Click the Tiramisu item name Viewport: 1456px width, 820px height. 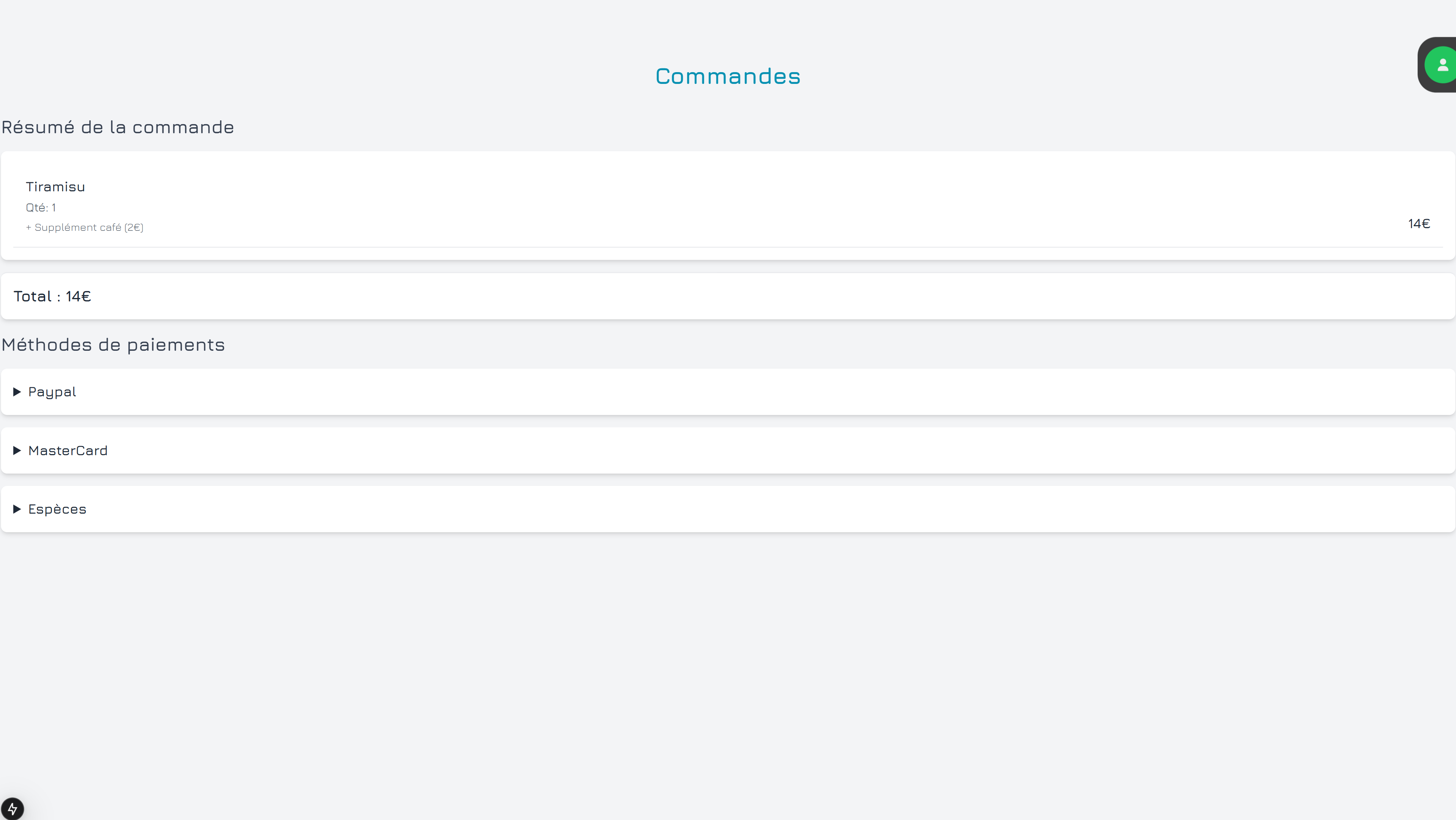[x=55, y=186]
